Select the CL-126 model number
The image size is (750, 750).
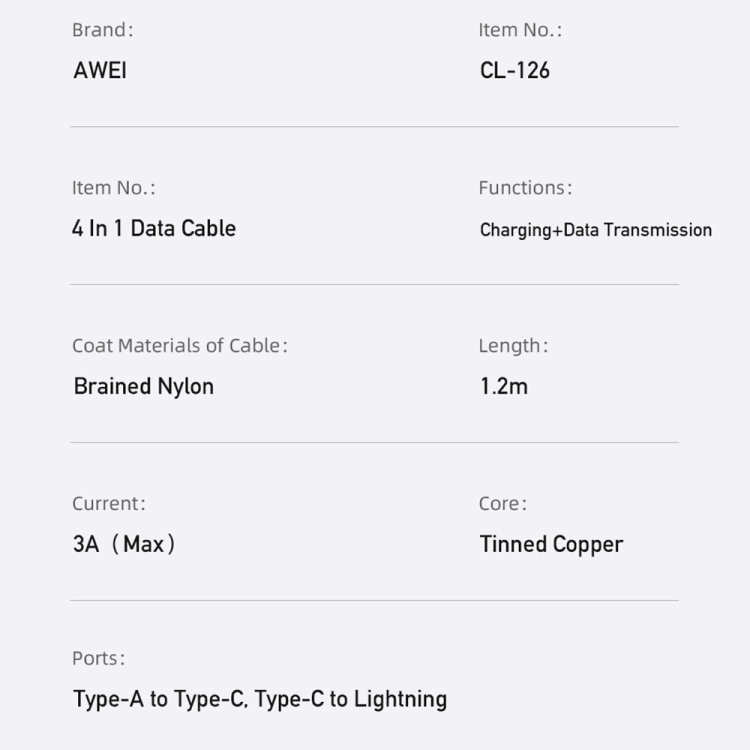[x=515, y=71]
